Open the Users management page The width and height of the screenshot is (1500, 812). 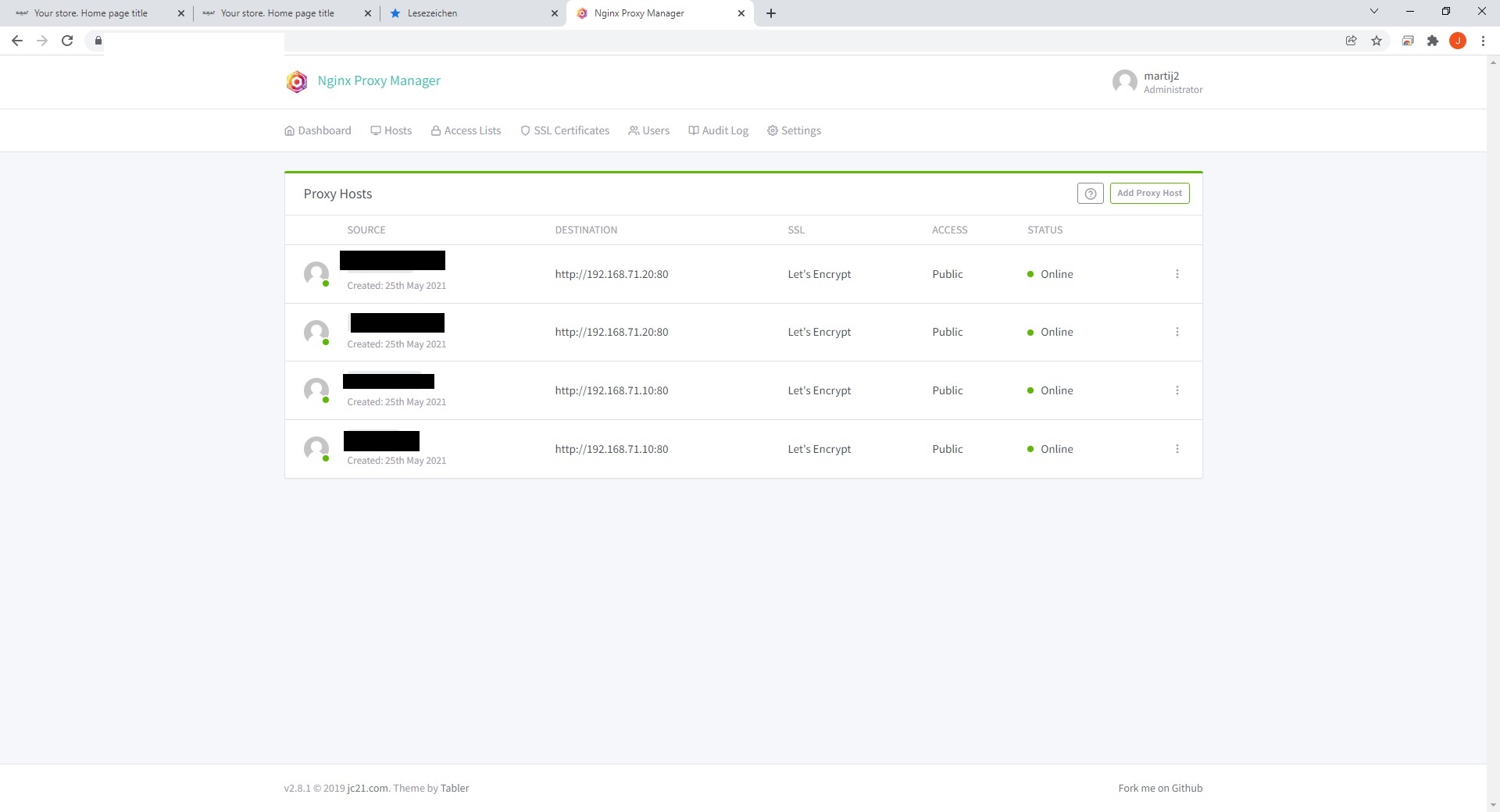pyautogui.click(x=648, y=130)
